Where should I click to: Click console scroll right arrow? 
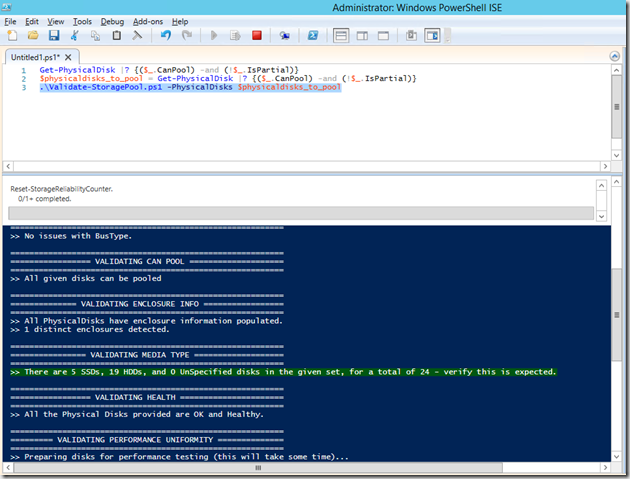[605, 467]
